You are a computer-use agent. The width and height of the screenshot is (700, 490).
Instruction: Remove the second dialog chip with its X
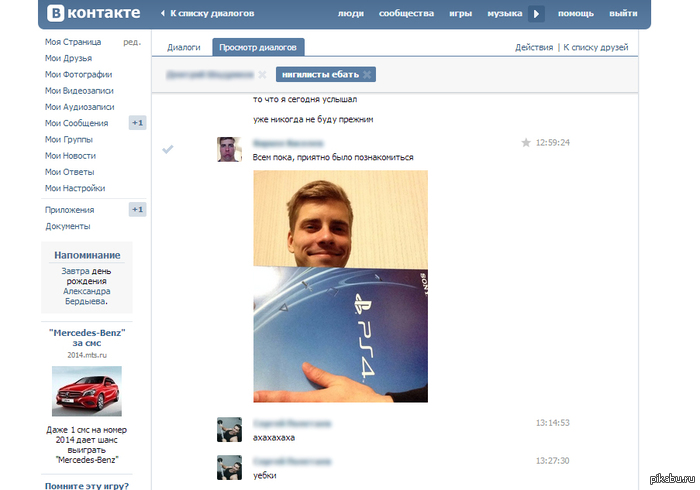[367, 75]
